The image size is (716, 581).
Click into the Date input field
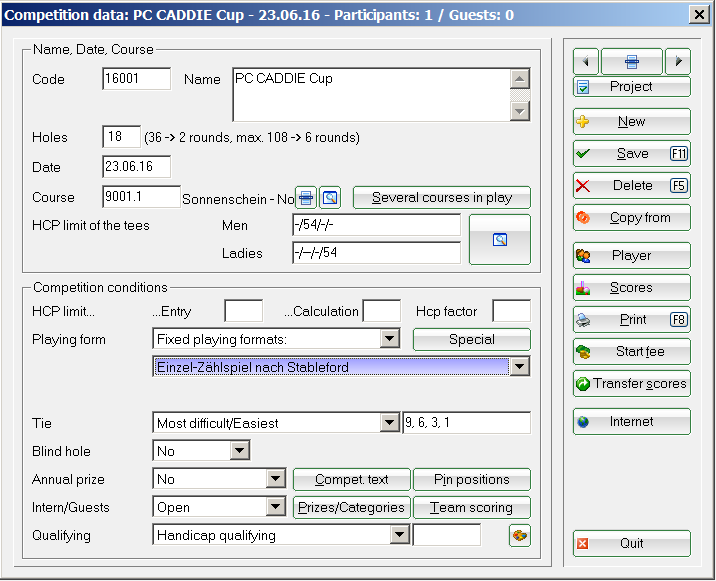136,167
